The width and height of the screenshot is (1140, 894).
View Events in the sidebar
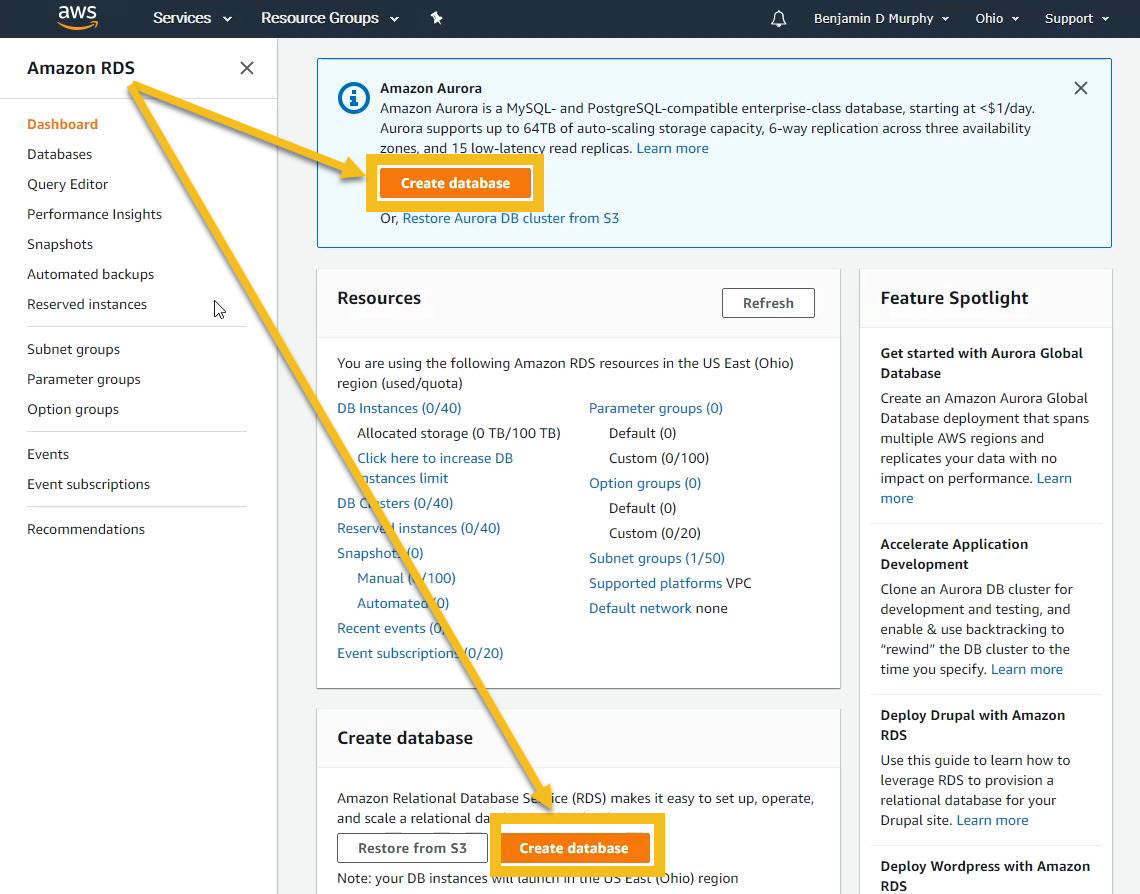click(48, 454)
